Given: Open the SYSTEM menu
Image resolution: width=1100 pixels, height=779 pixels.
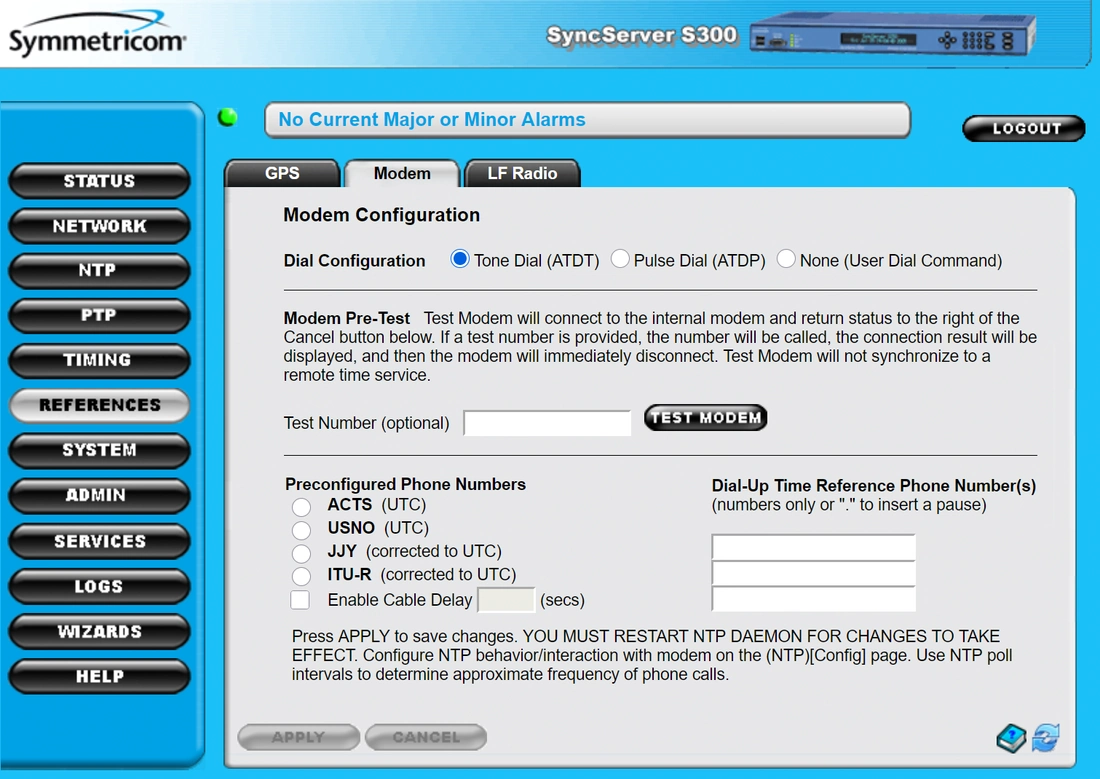Looking at the screenshot, I should click(x=100, y=451).
